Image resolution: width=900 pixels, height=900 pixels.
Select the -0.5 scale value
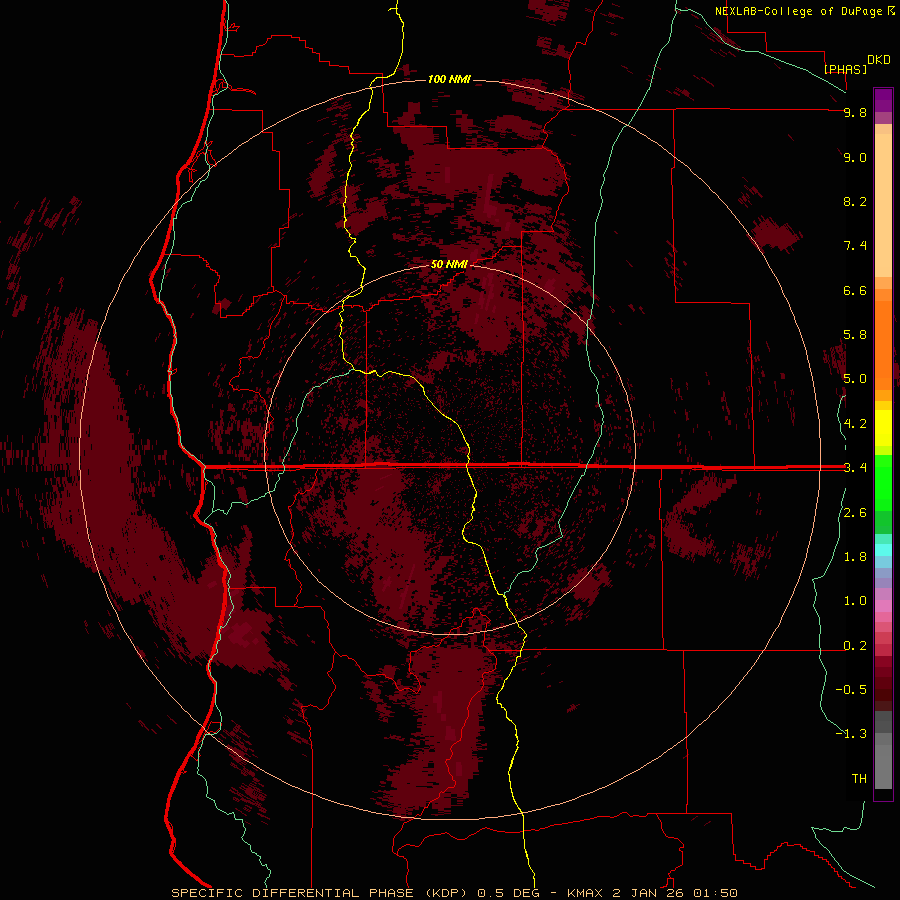click(x=851, y=690)
